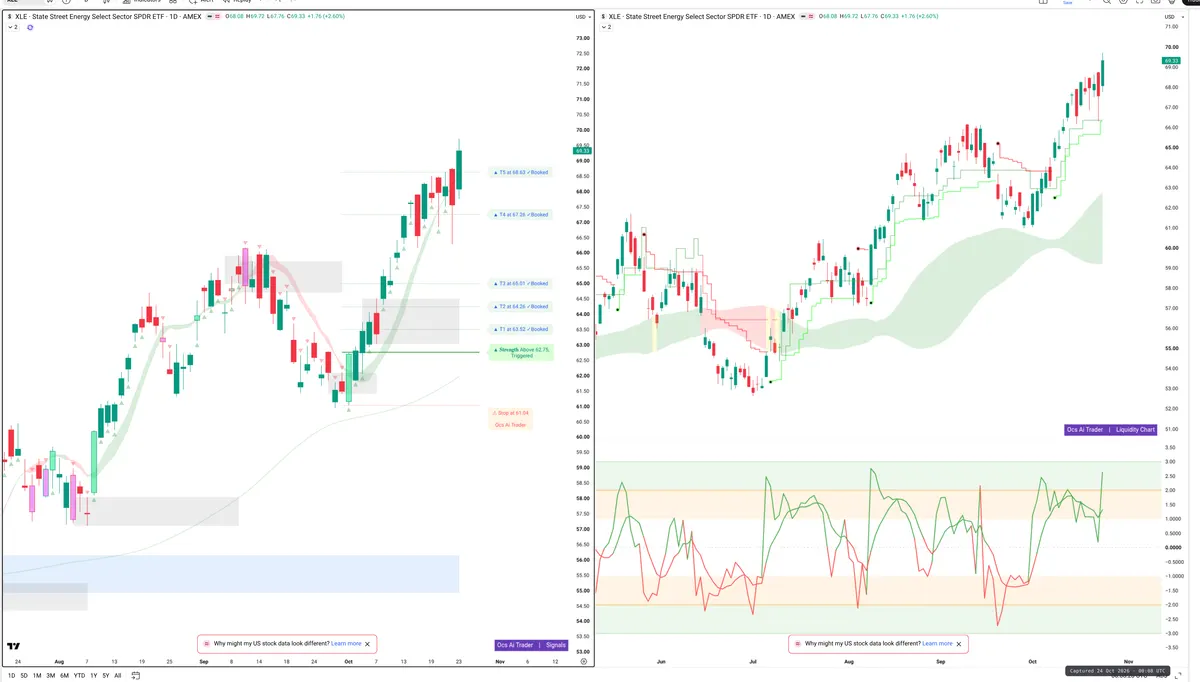Select the 1Y time range button
This screenshot has height=682, width=1200.
[x=93, y=675]
